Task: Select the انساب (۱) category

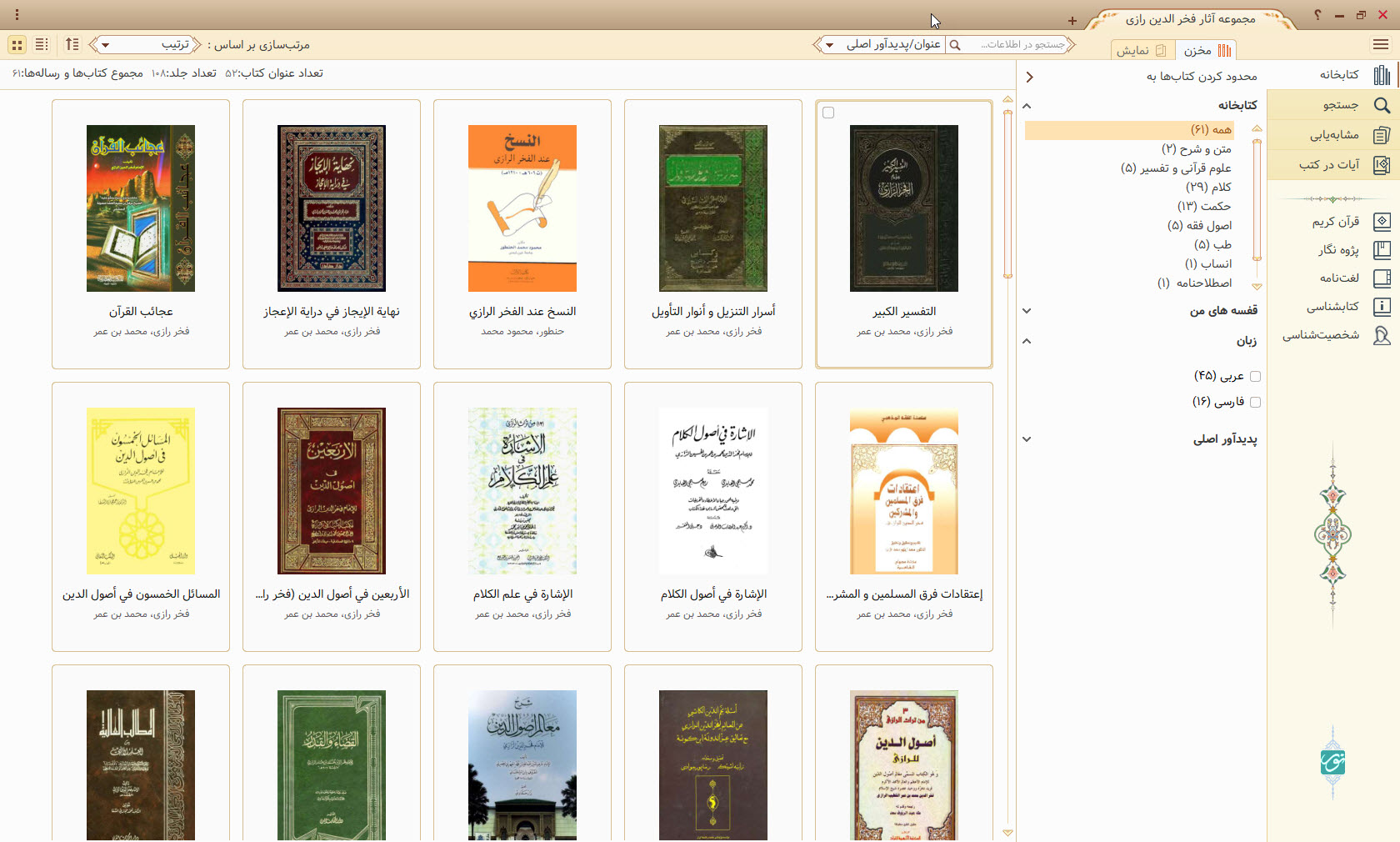Action: [1208, 264]
